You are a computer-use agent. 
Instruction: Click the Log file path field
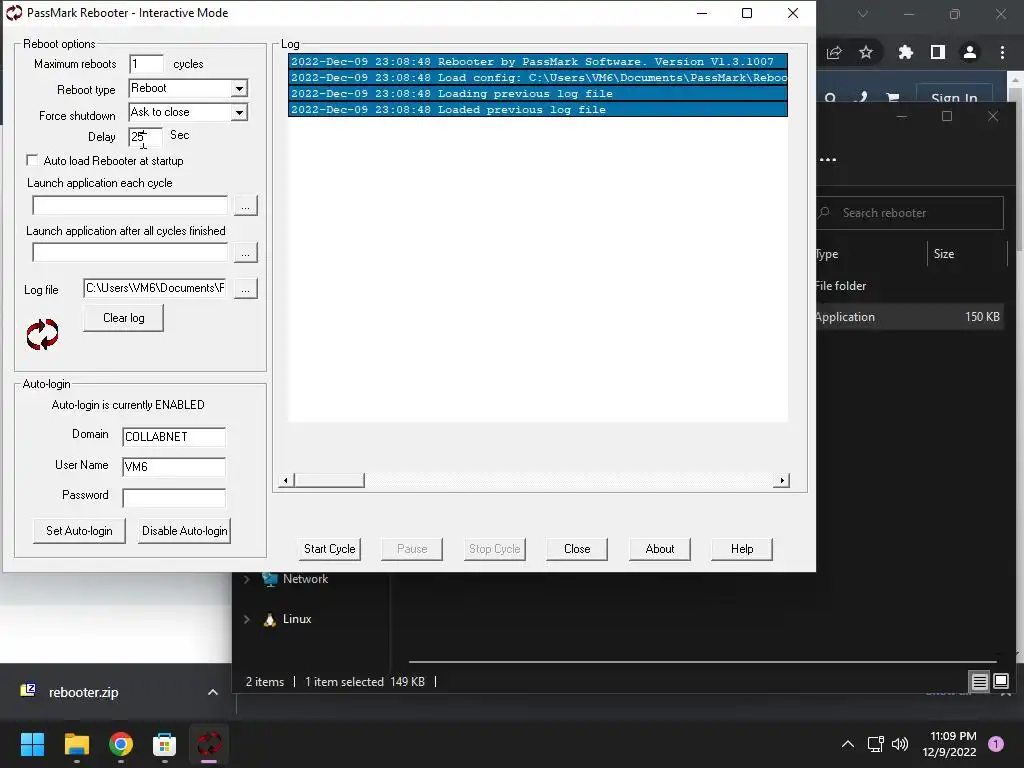click(x=155, y=288)
